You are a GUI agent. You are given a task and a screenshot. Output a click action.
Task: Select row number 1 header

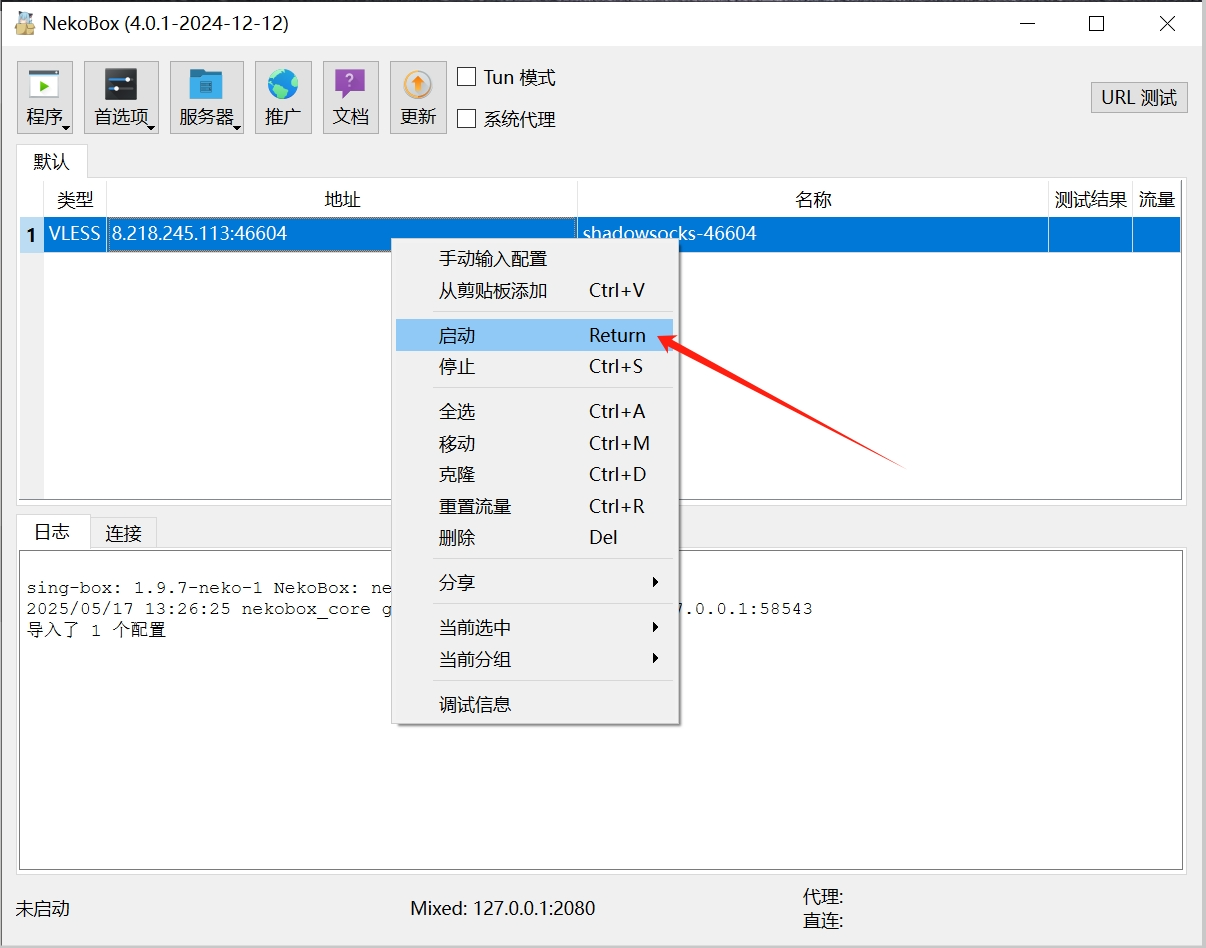click(x=31, y=235)
